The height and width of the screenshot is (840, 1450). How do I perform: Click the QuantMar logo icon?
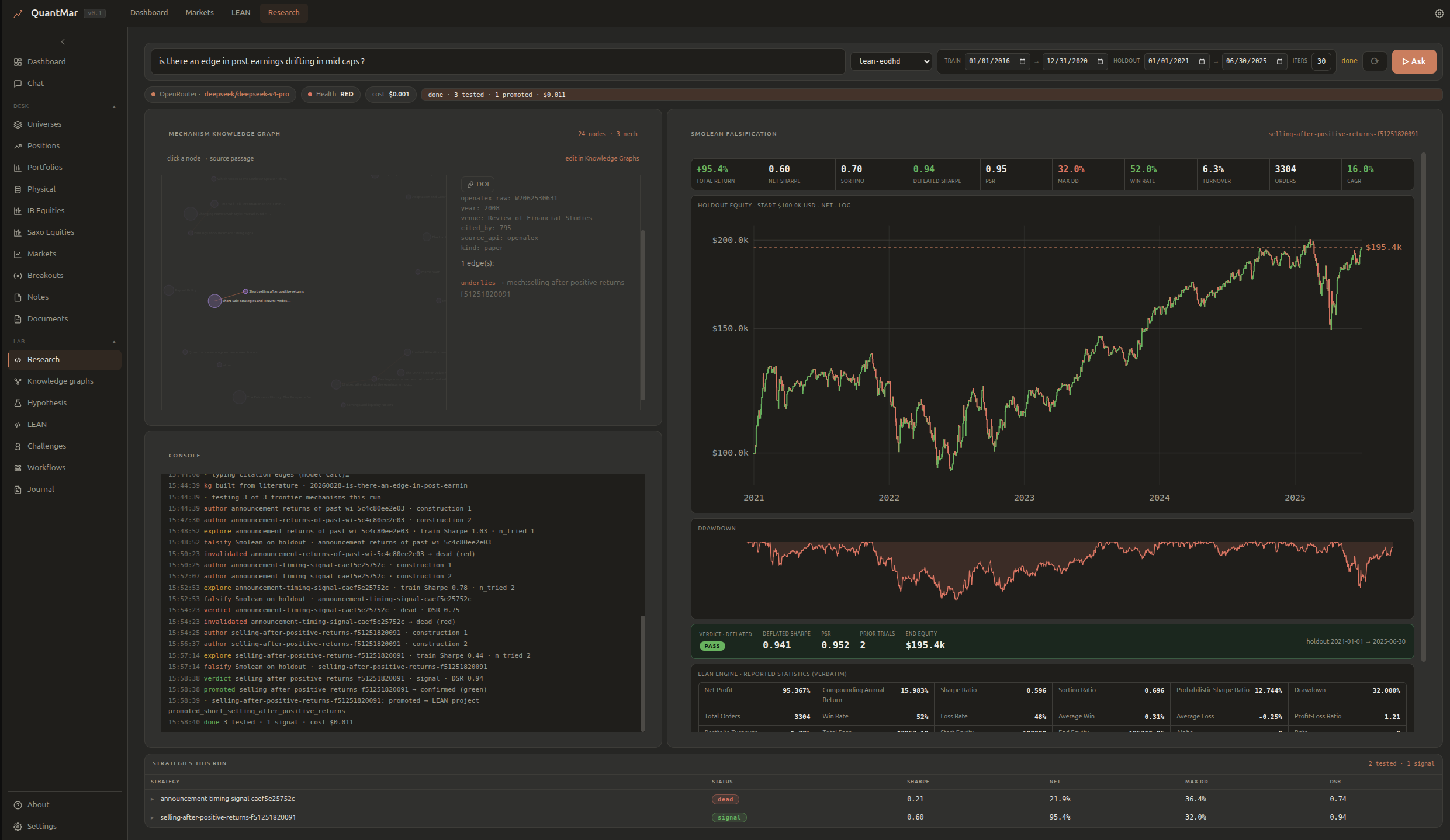coord(19,13)
